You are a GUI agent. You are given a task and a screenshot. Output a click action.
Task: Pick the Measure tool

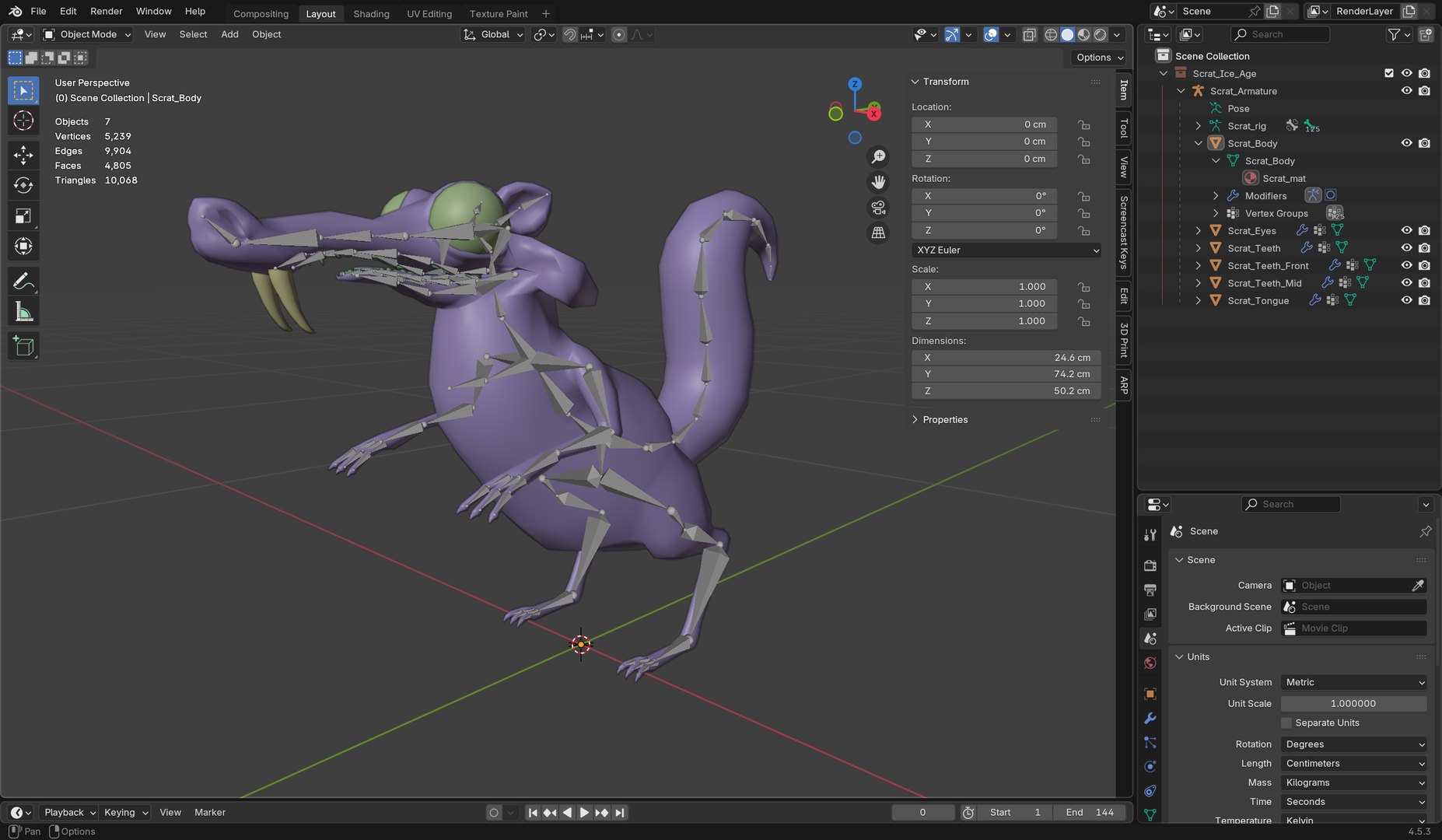click(x=23, y=312)
